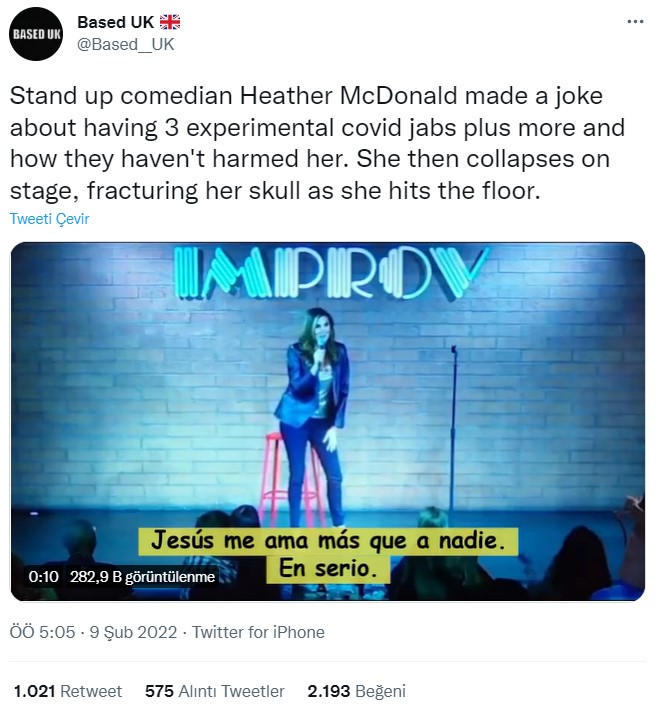Screen dimensions: 663x719
Task: Click the 282,9 B görüntülenme view count
Action: 142,576
